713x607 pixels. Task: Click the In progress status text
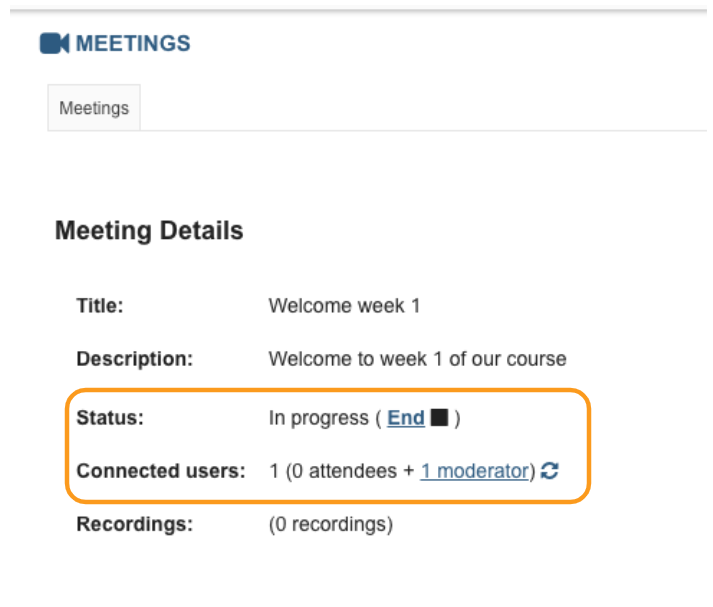tap(319, 418)
